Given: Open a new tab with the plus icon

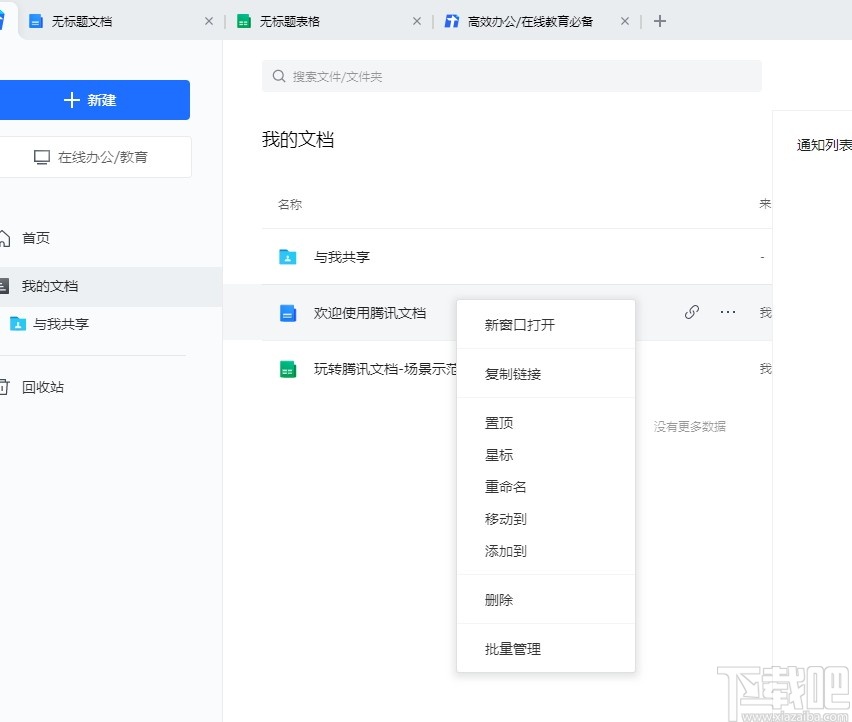Looking at the screenshot, I should [x=659, y=20].
